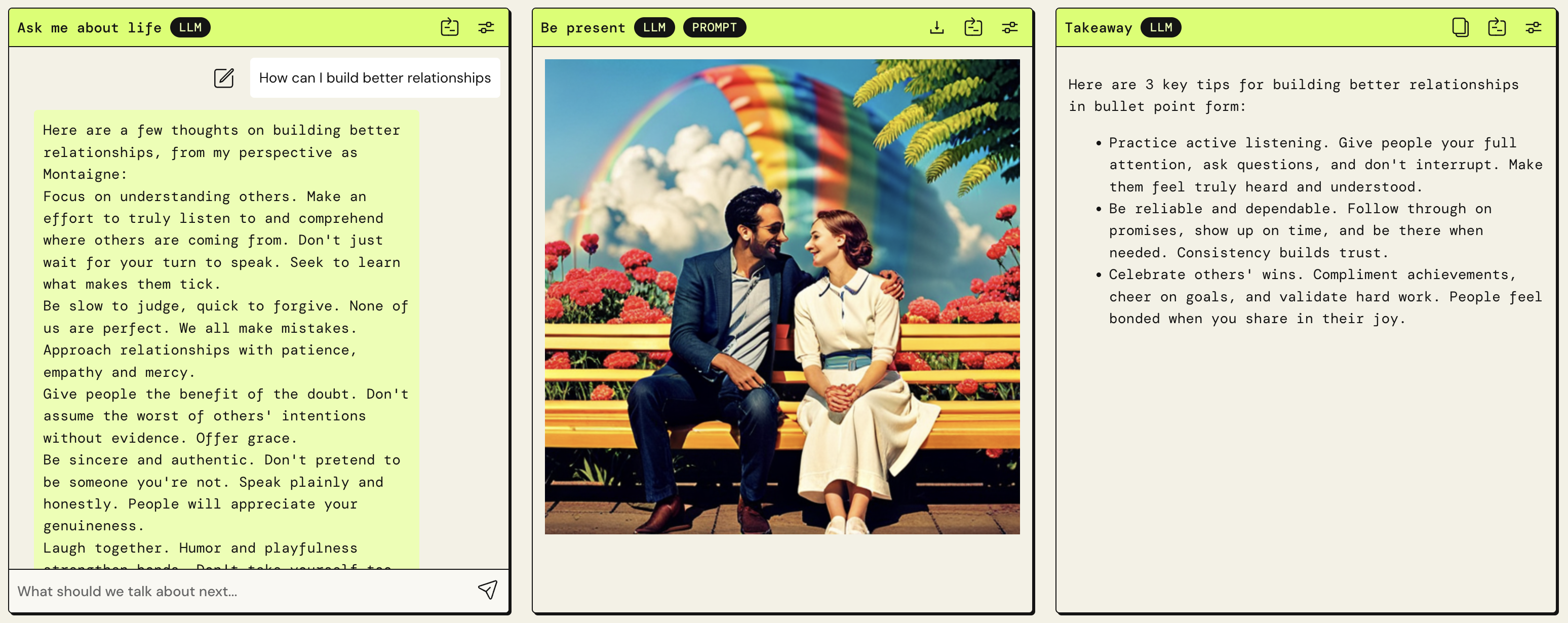Open settings sliders in Ask me about life panel

click(x=486, y=27)
